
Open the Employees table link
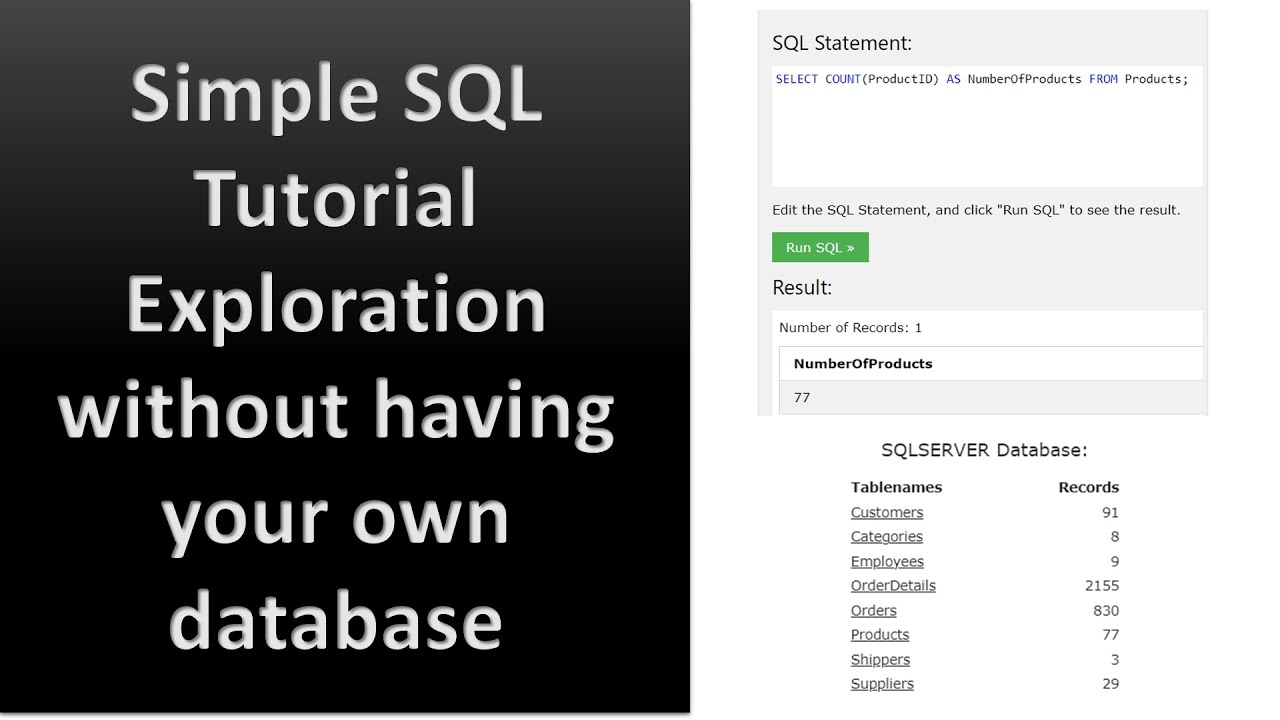click(887, 562)
